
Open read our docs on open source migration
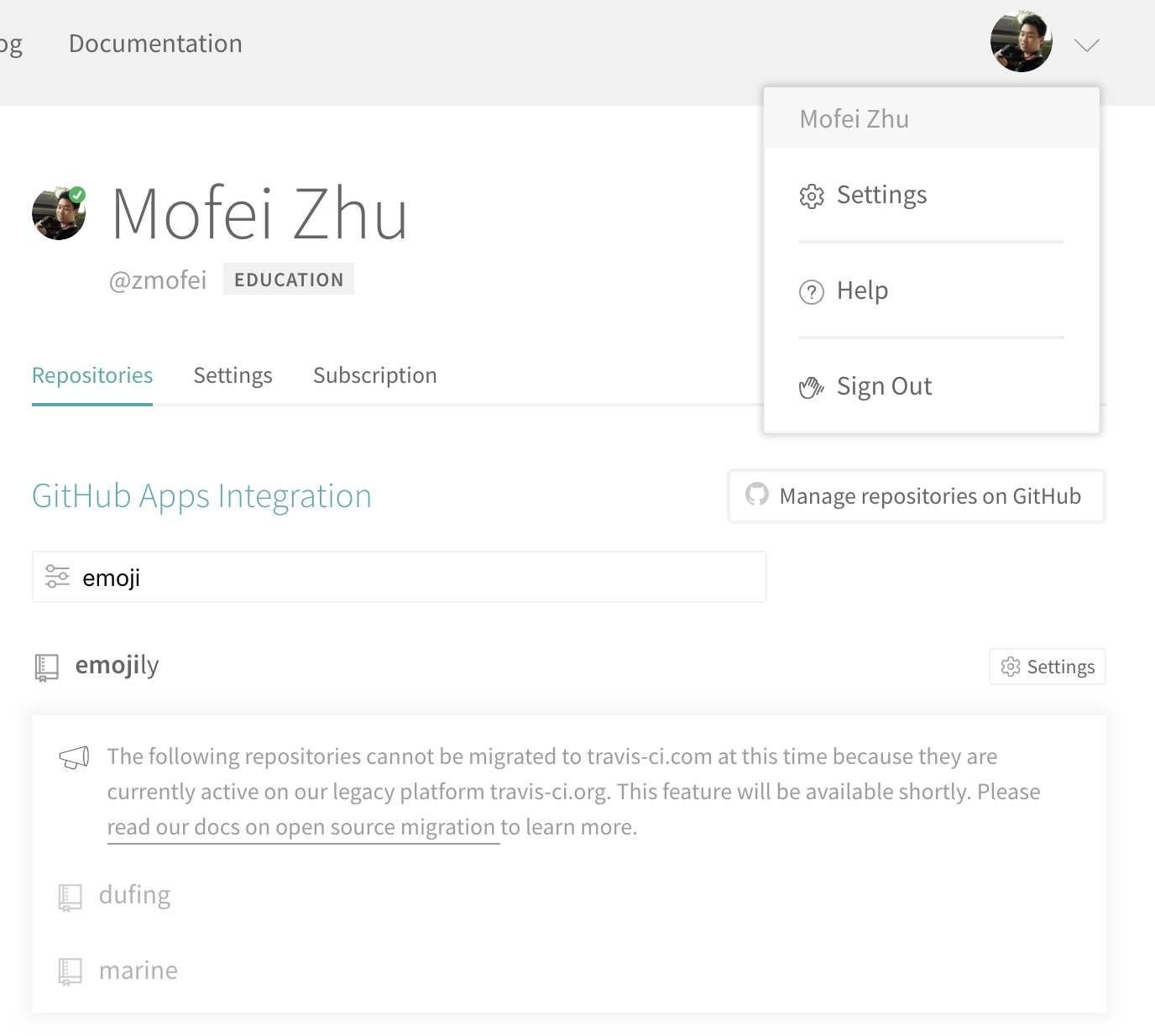[301, 828]
